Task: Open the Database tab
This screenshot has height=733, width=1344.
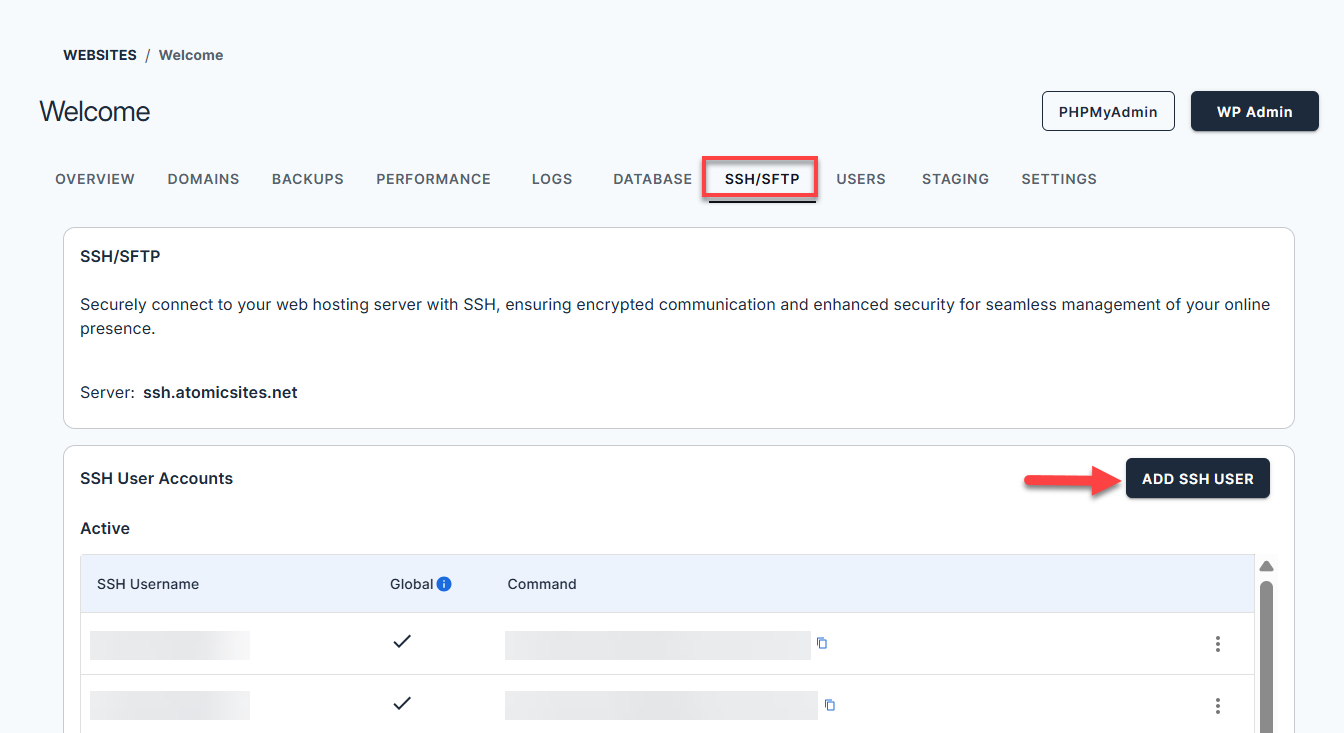Action: coord(652,179)
